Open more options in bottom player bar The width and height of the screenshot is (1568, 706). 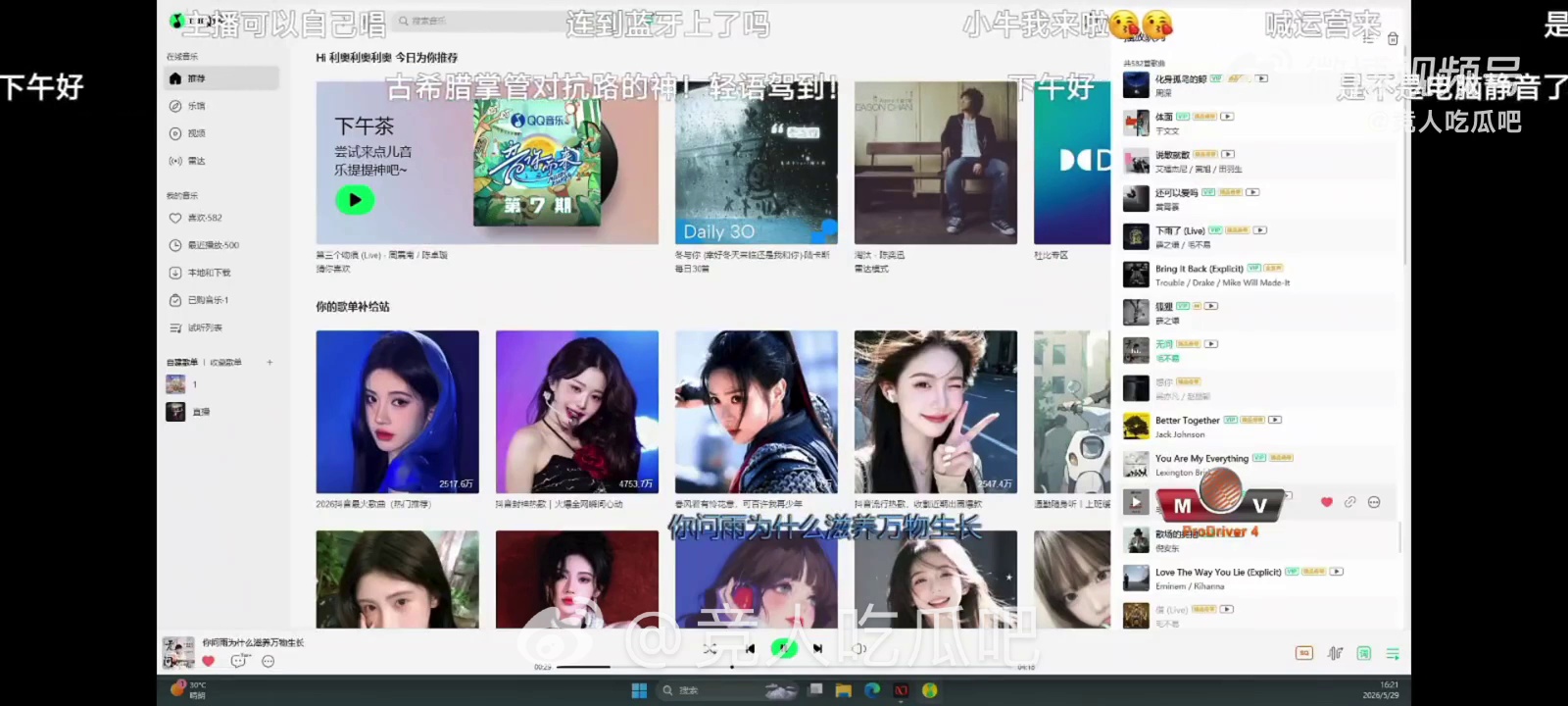269,661
